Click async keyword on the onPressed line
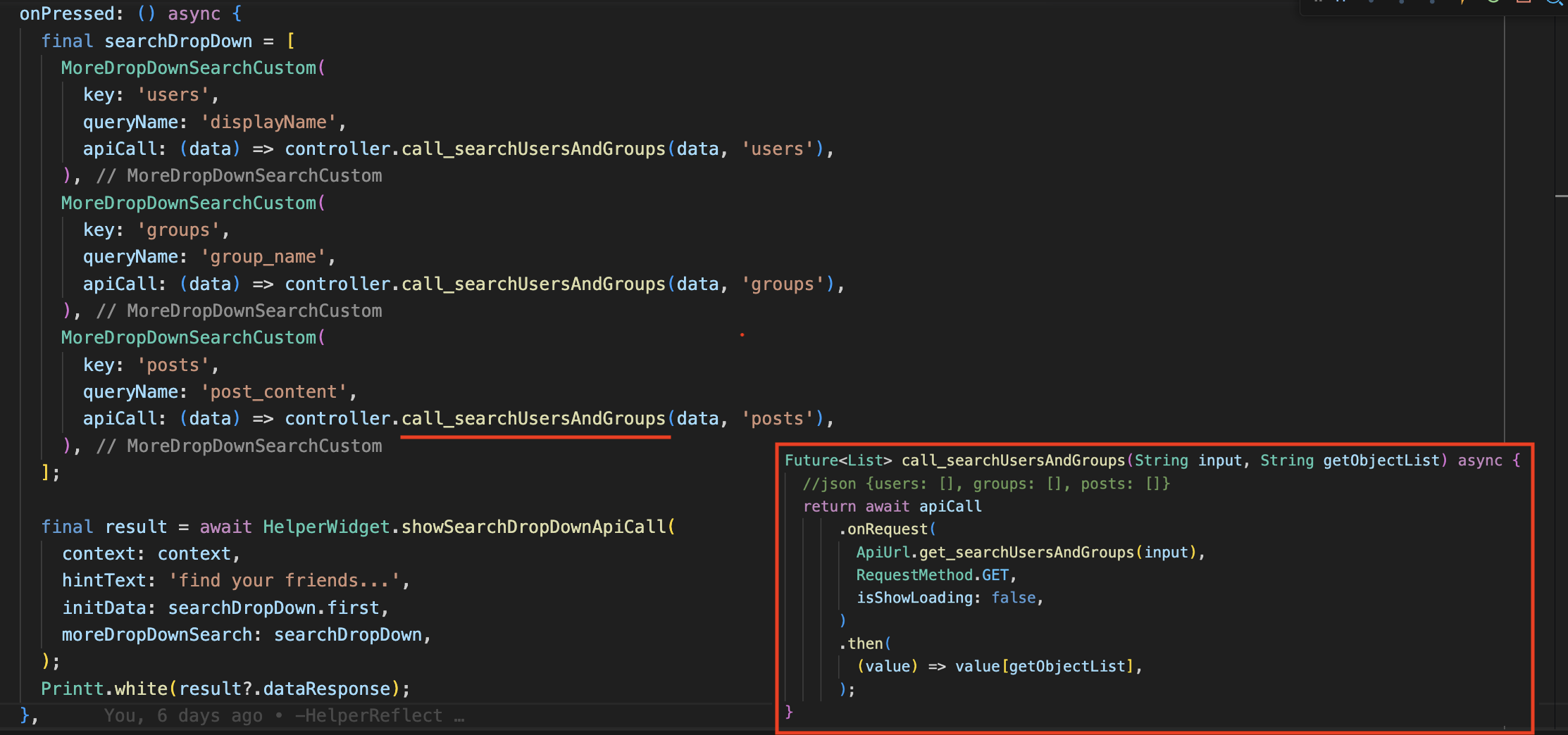Viewport: 1568px width, 735px height. pyautogui.click(x=194, y=13)
